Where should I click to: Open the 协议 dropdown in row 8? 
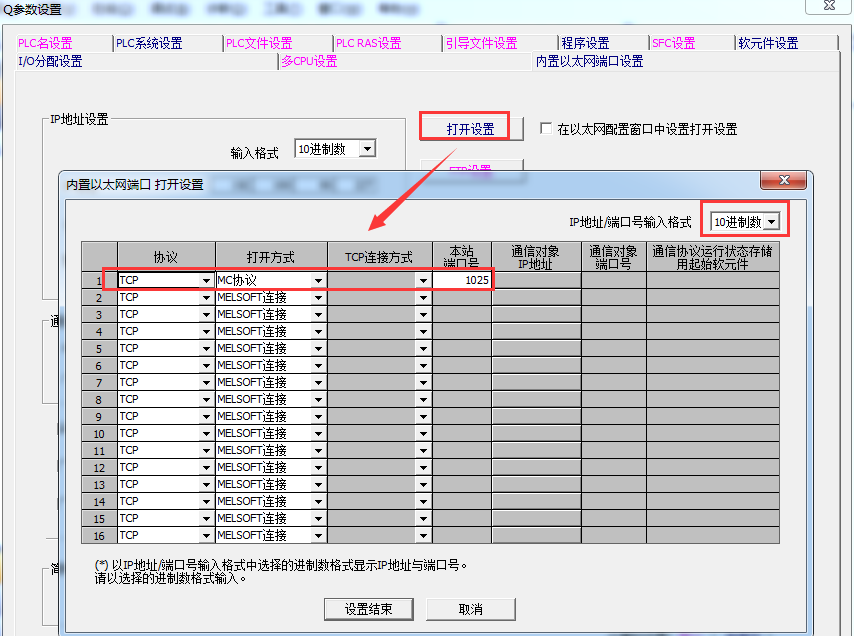pyautogui.click(x=206, y=400)
